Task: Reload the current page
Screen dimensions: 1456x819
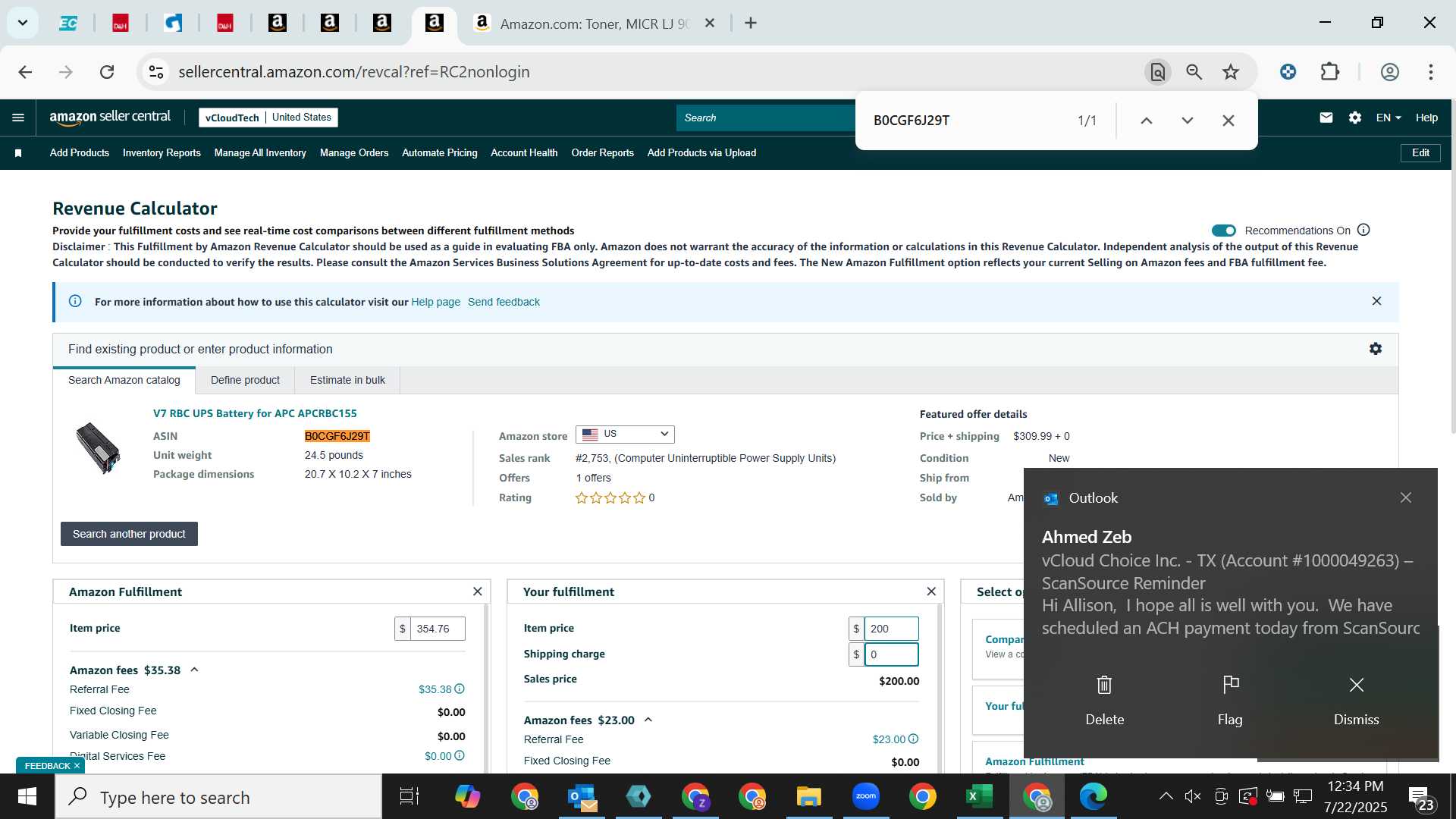Action: click(x=107, y=72)
